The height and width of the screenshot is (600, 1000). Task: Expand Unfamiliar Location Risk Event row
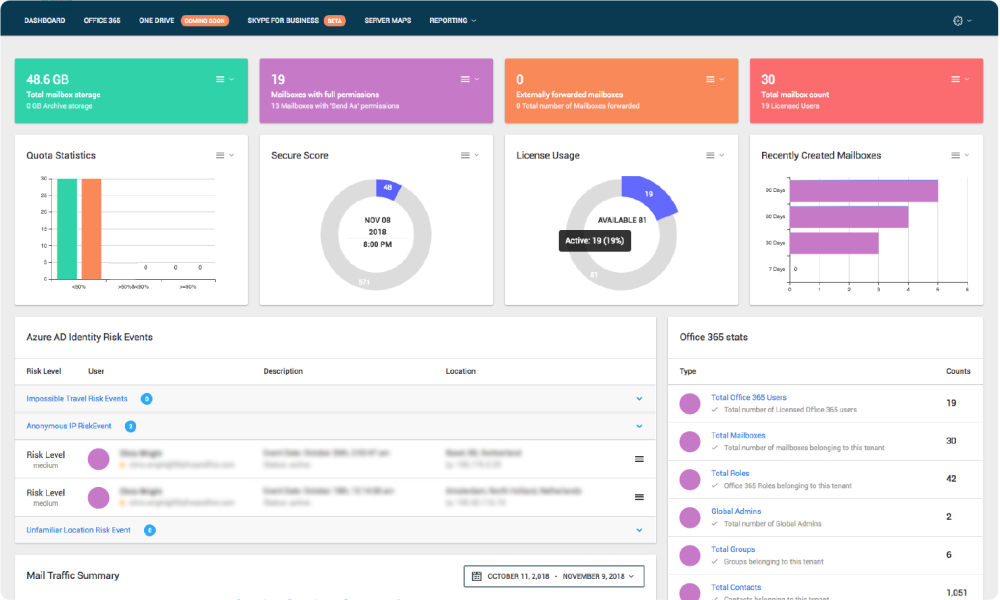pos(639,530)
